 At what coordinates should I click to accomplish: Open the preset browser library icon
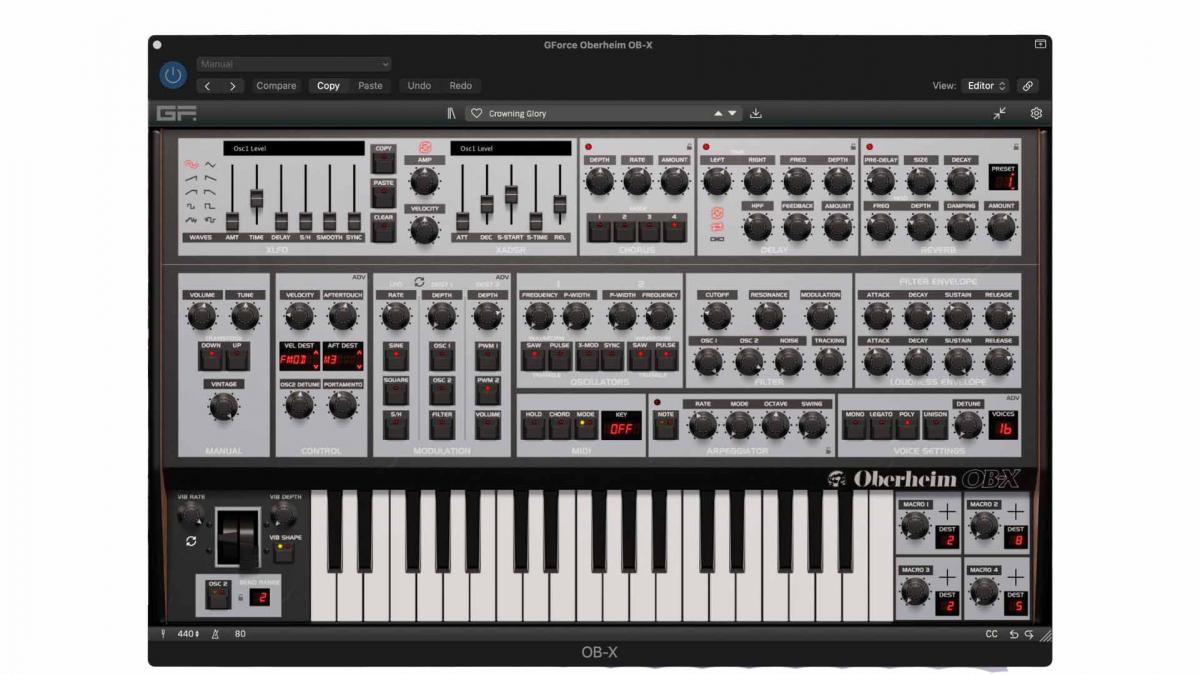coord(451,113)
